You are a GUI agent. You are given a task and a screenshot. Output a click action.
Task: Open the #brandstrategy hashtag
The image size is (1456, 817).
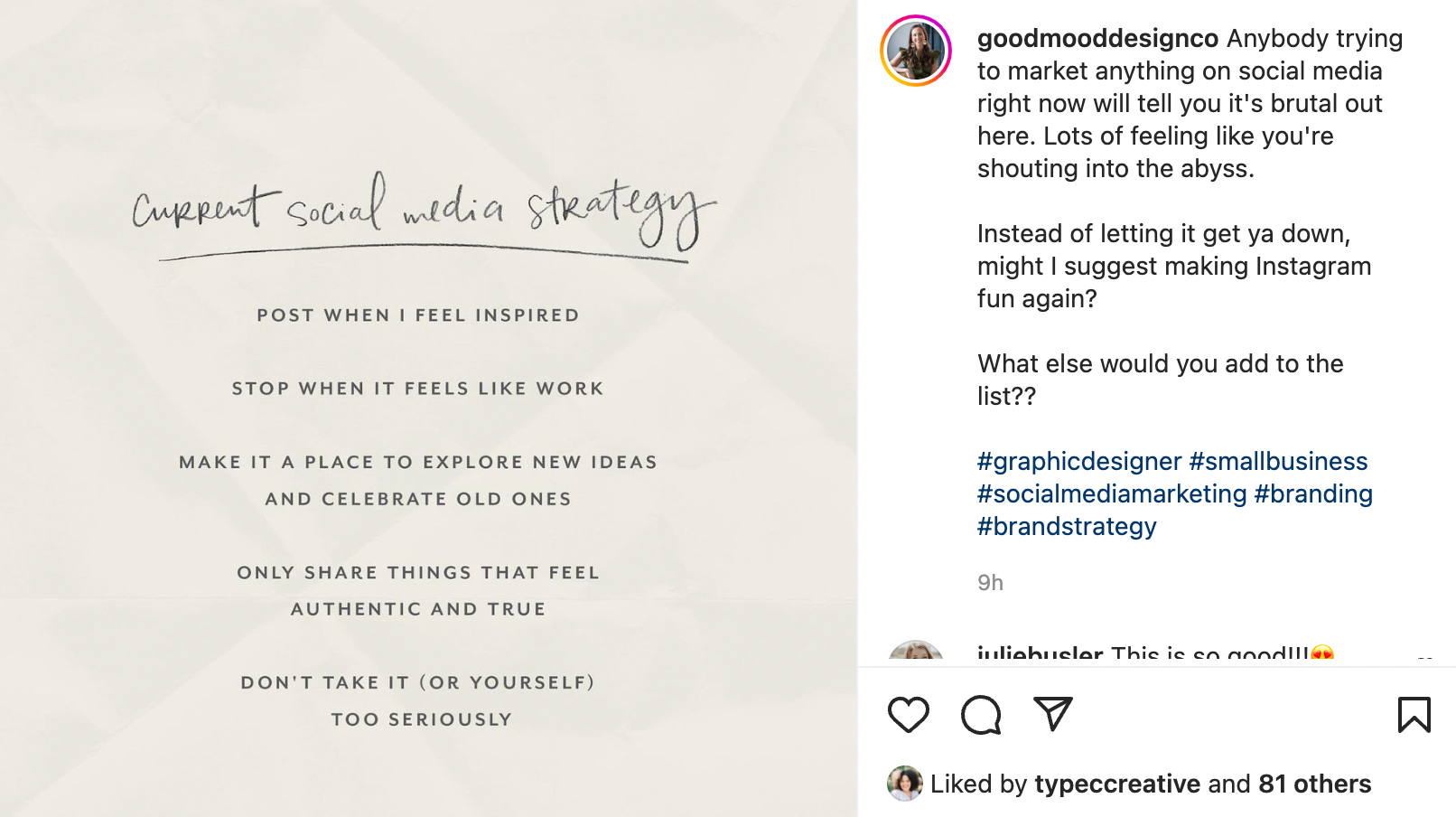pyautogui.click(x=1067, y=526)
